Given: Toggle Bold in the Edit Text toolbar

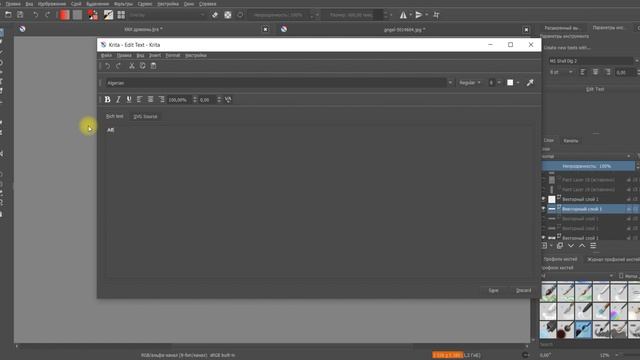Looking at the screenshot, I should [x=107, y=100].
